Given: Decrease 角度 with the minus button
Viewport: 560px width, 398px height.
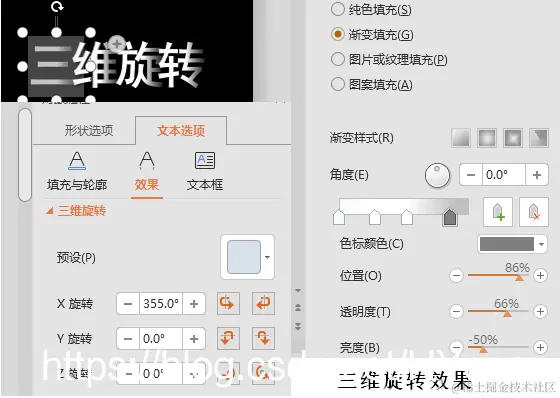Looking at the screenshot, I should click(x=471, y=175).
